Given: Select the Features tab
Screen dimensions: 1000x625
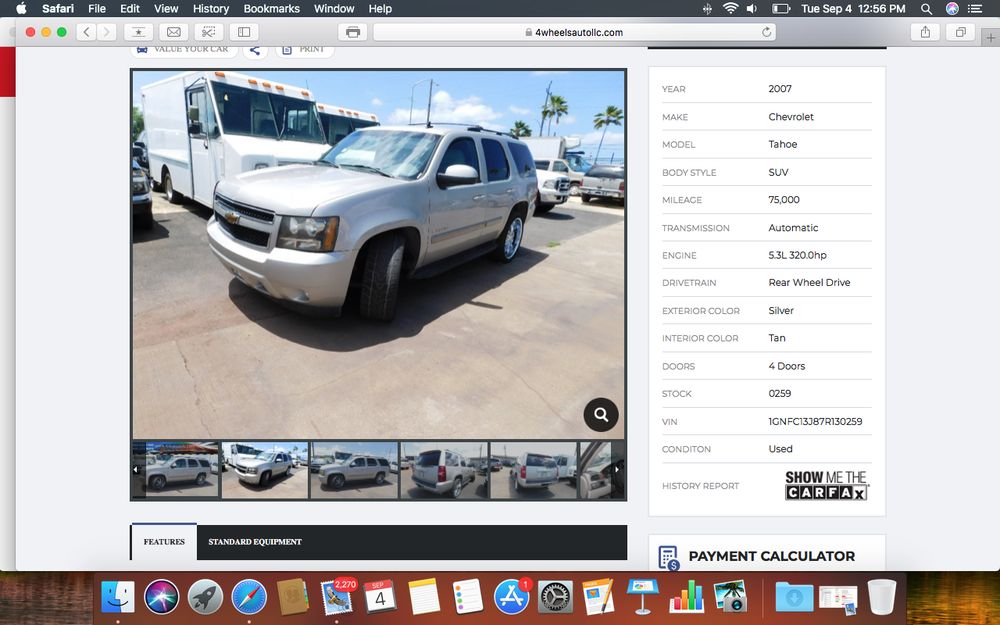Looking at the screenshot, I should pyautogui.click(x=164, y=542).
